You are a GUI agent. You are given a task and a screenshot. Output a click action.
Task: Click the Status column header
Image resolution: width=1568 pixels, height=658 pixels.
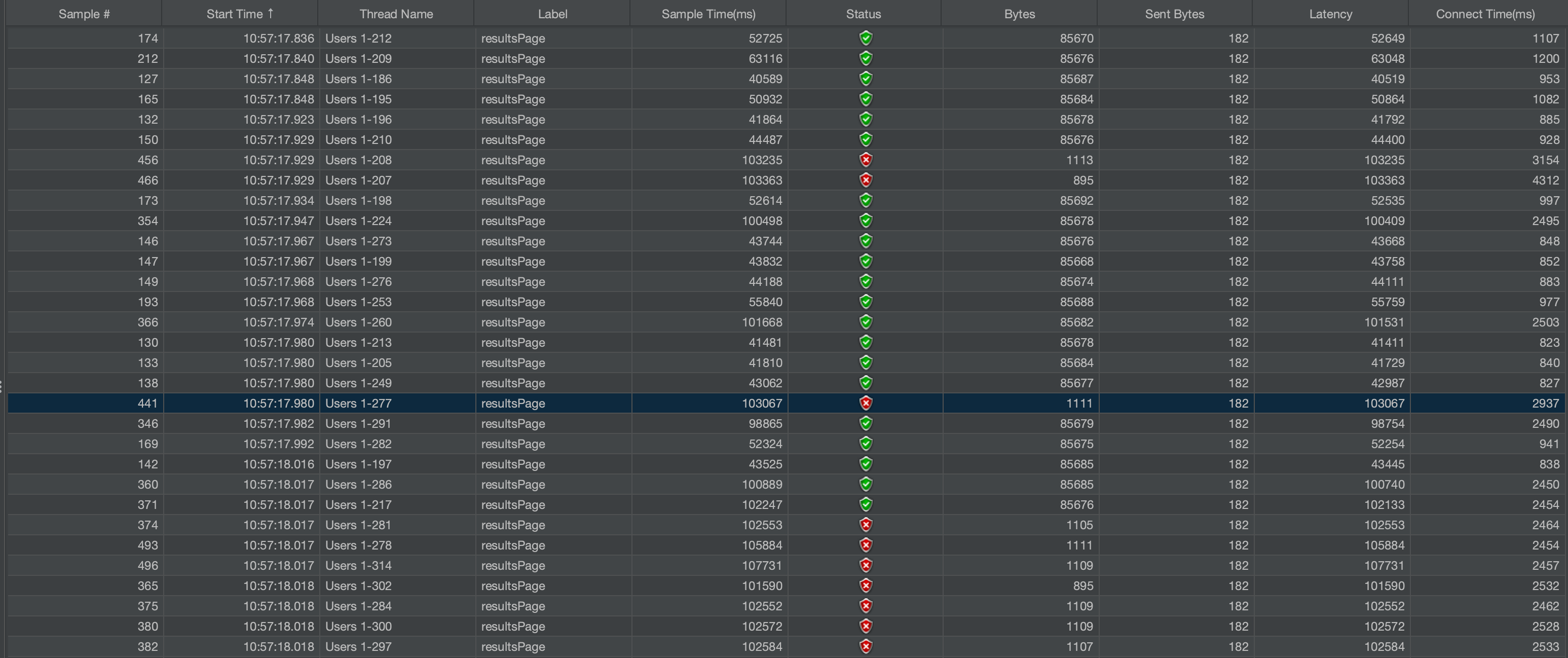[x=863, y=14]
